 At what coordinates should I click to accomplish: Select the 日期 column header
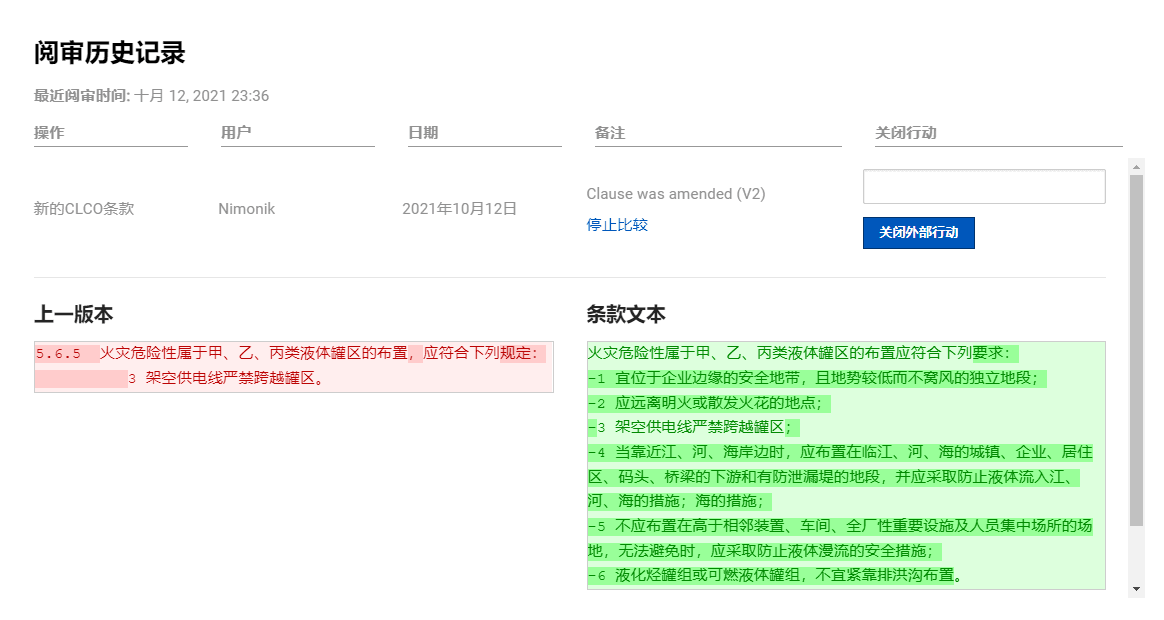[423, 133]
